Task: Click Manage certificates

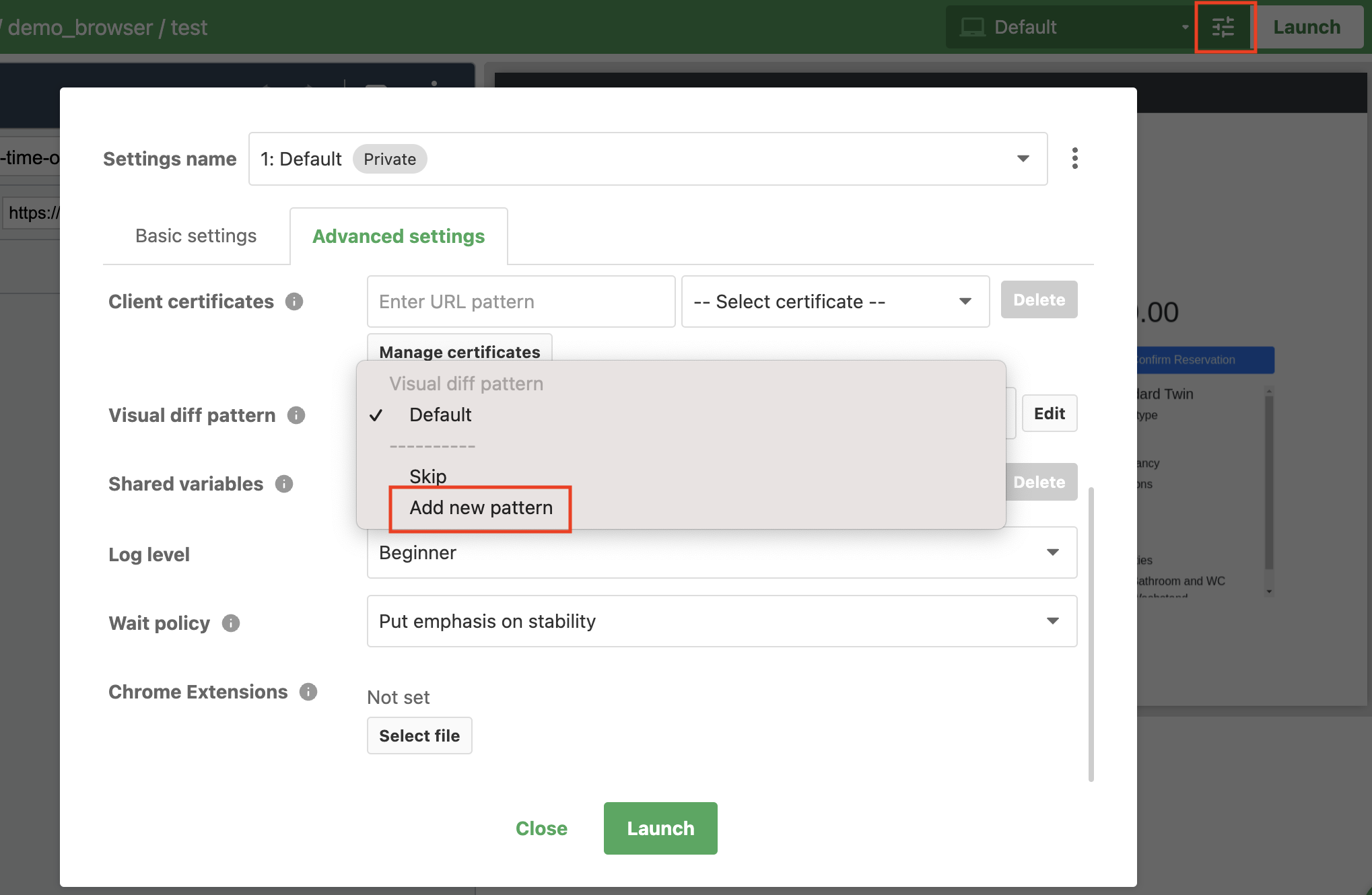Action: click(x=459, y=352)
